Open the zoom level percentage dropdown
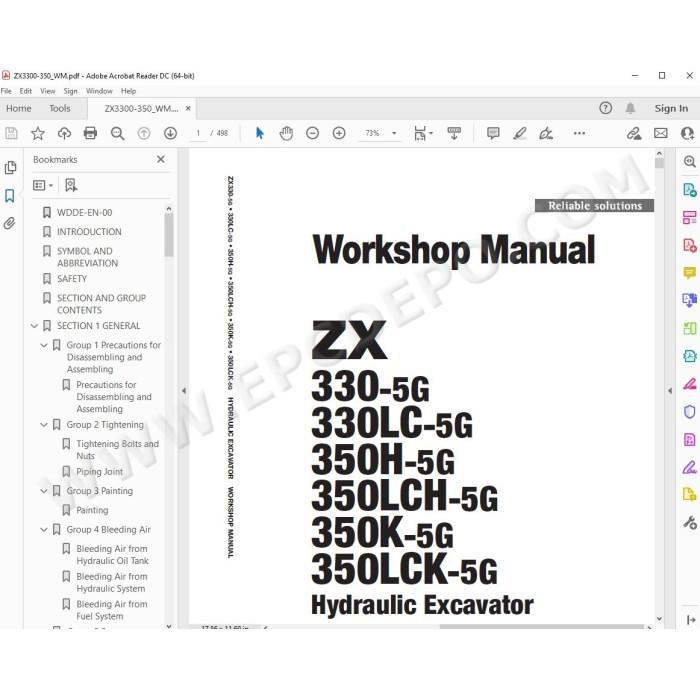This screenshot has height=700, width=700. (x=394, y=133)
